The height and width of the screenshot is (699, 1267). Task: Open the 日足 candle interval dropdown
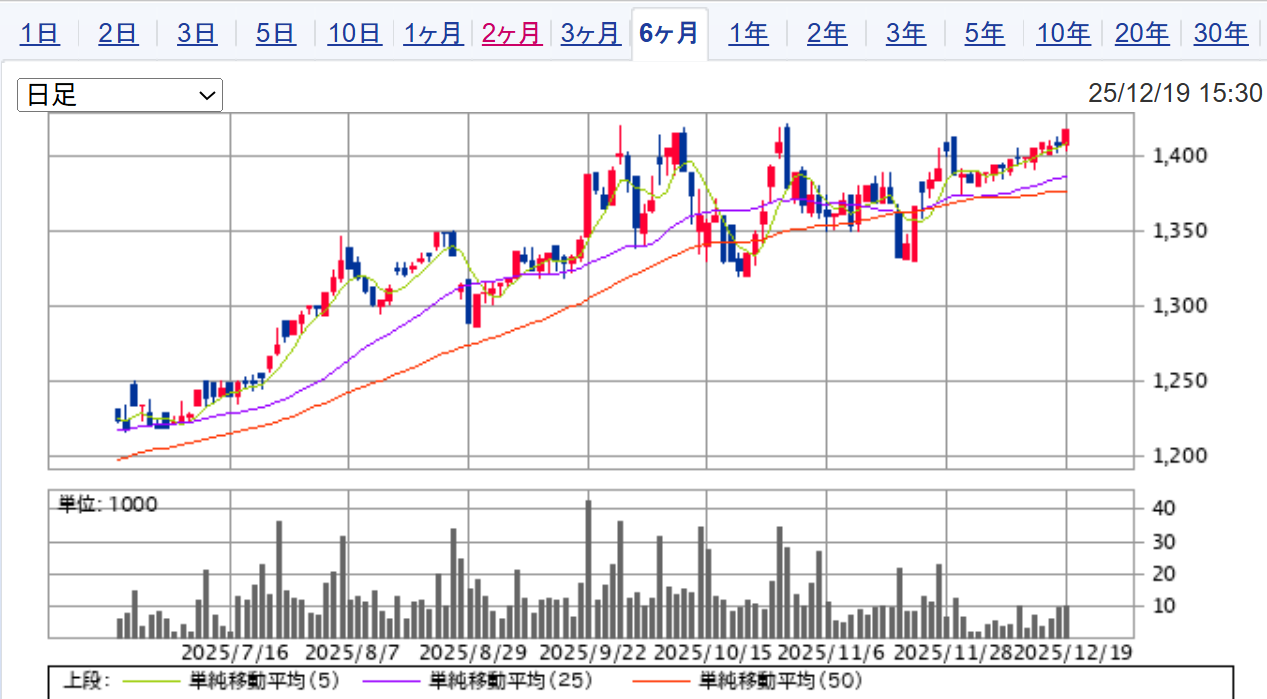120,95
